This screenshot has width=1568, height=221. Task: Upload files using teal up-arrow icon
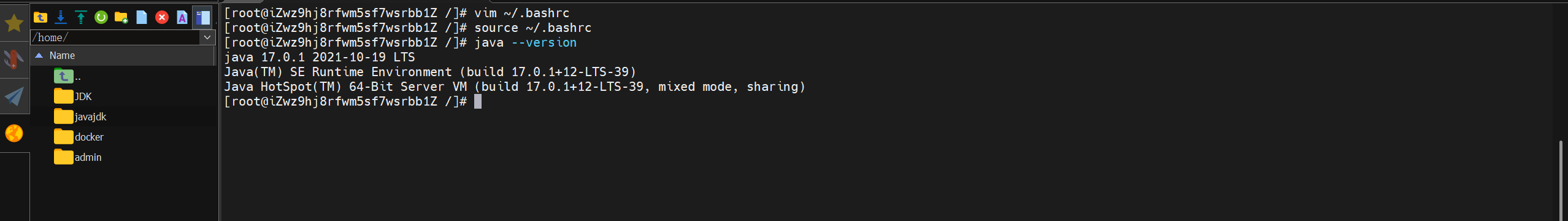(x=81, y=17)
